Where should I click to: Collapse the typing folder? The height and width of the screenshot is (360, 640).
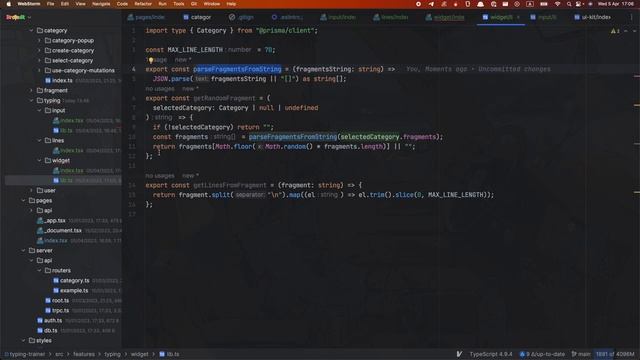[x=31, y=100]
